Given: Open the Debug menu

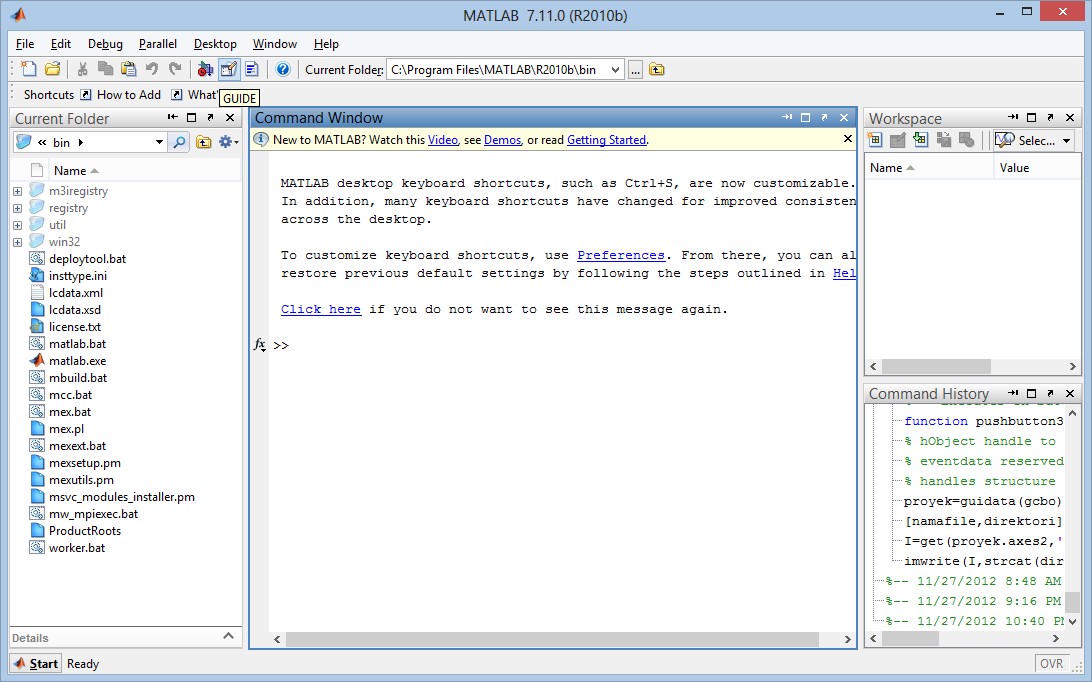Looking at the screenshot, I should (105, 44).
